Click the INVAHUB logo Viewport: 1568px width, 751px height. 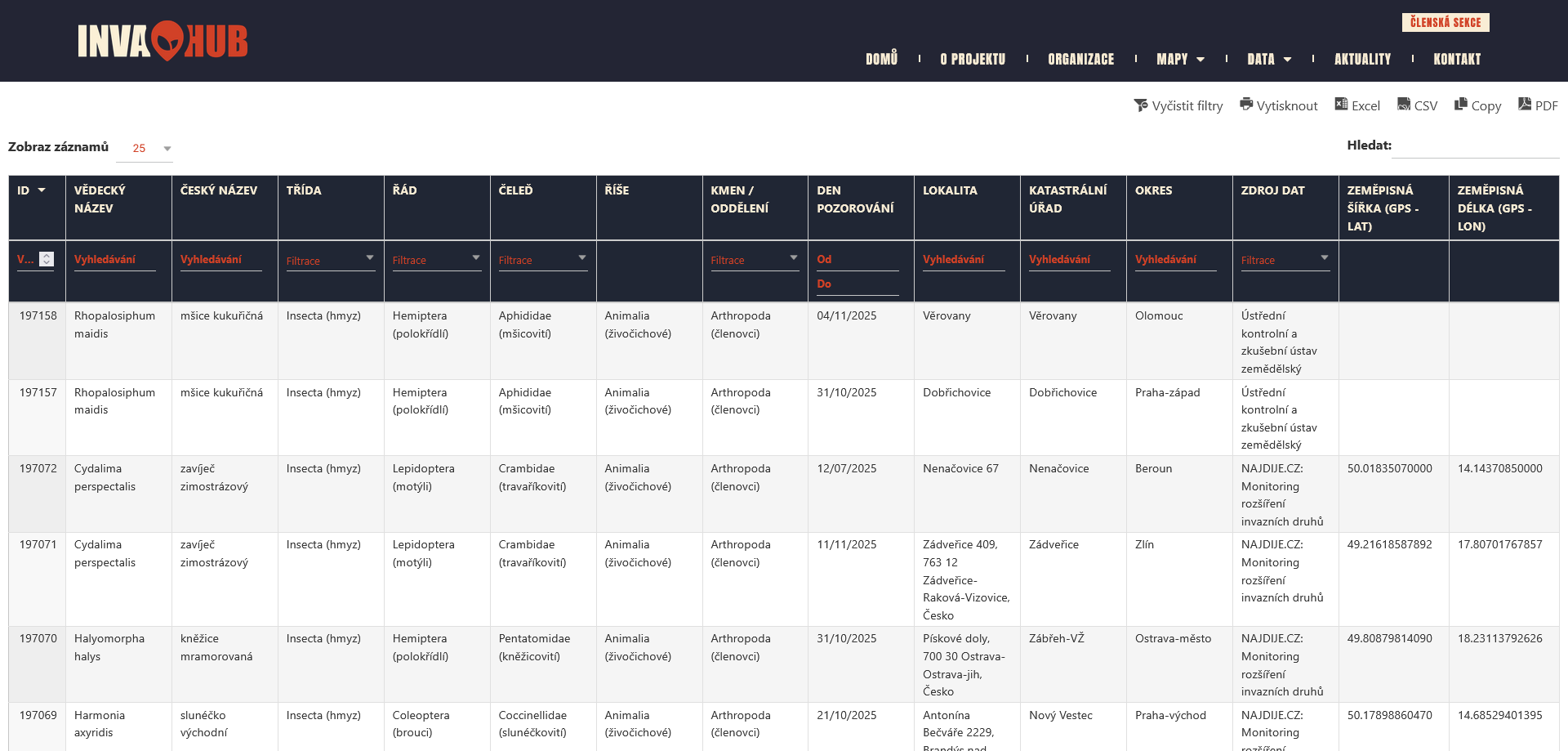(x=163, y=41)
